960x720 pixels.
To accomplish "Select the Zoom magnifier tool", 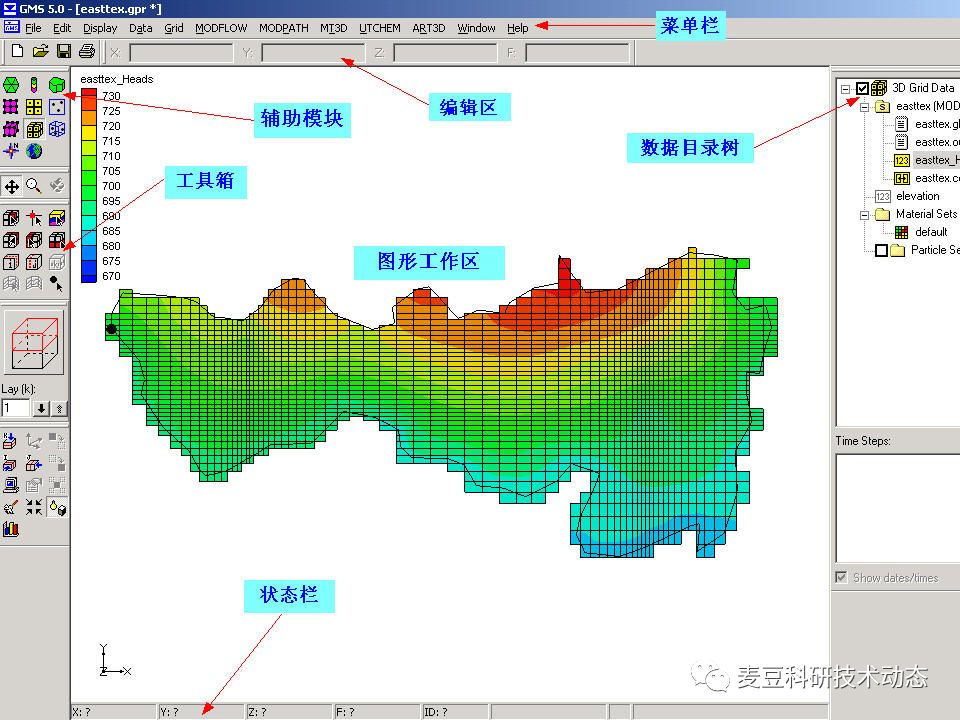I will click(35, 185).
